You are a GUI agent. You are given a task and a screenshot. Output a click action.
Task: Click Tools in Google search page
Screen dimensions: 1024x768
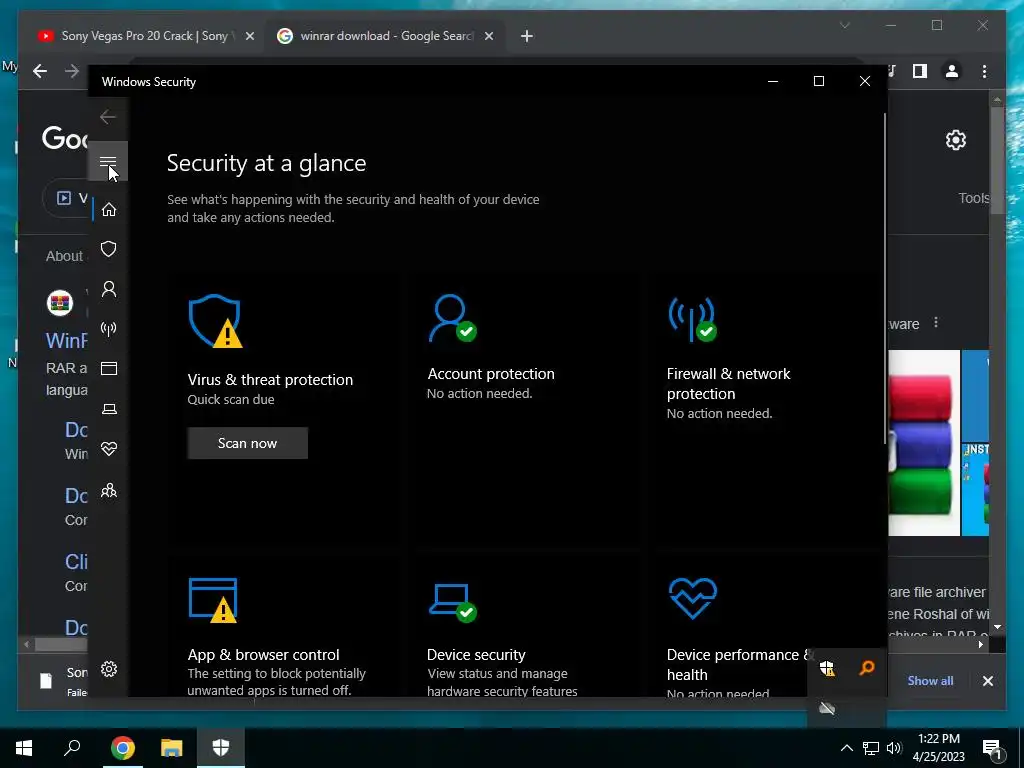click(x=974, y=198)
